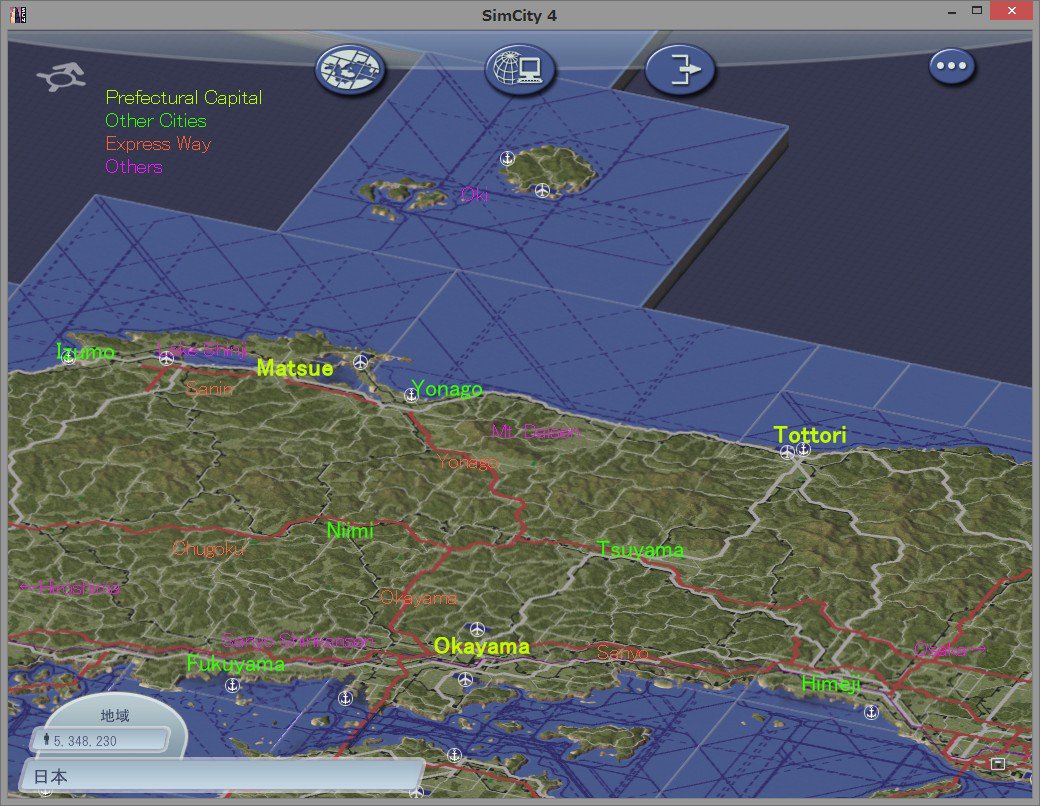Screen dimensions: 1040x806
Task: Select the airplane airport icon on Oki island
Action: click(543, 191)
